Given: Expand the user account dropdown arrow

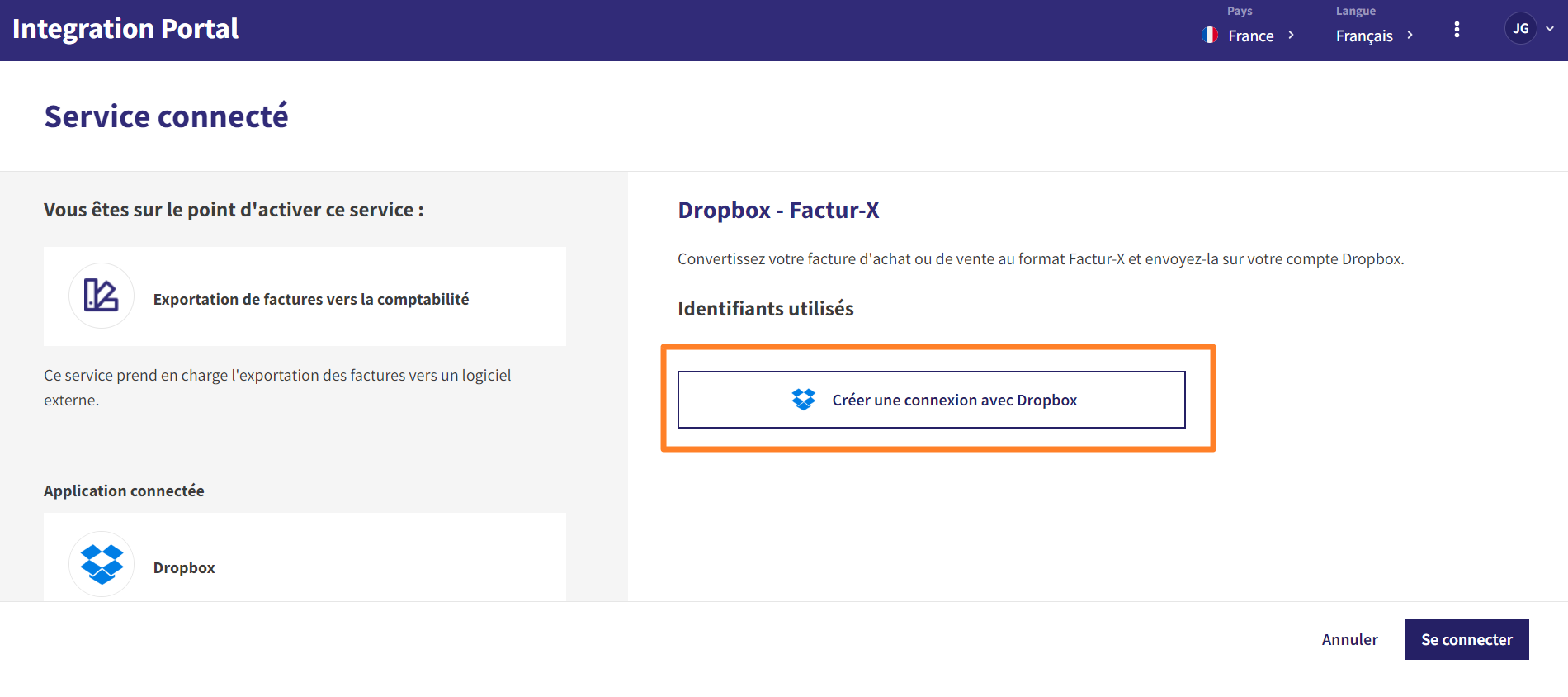Looking at the screenshot, I should pos(1550,29).
